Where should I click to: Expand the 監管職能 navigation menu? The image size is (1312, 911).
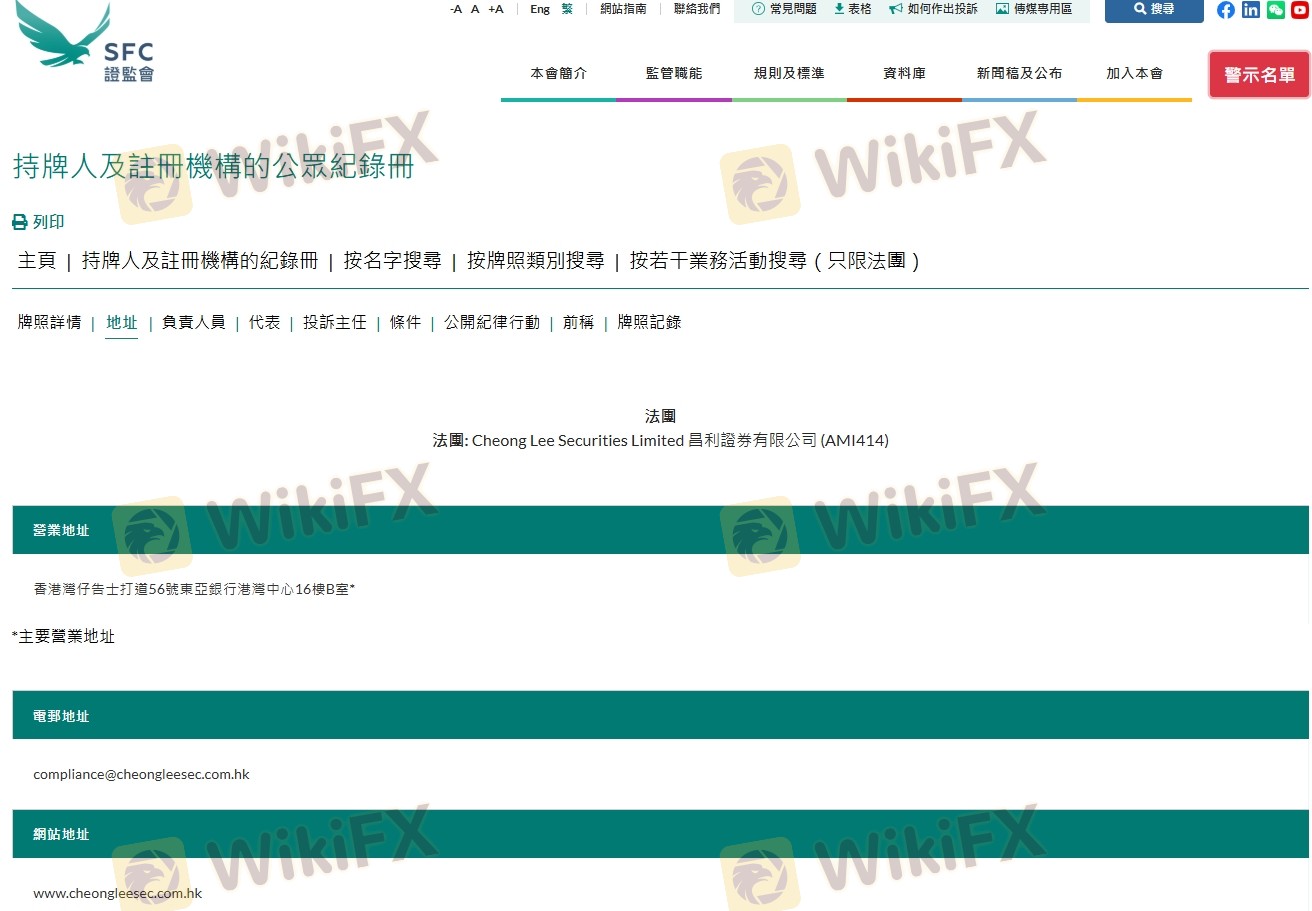coord(674,73)
